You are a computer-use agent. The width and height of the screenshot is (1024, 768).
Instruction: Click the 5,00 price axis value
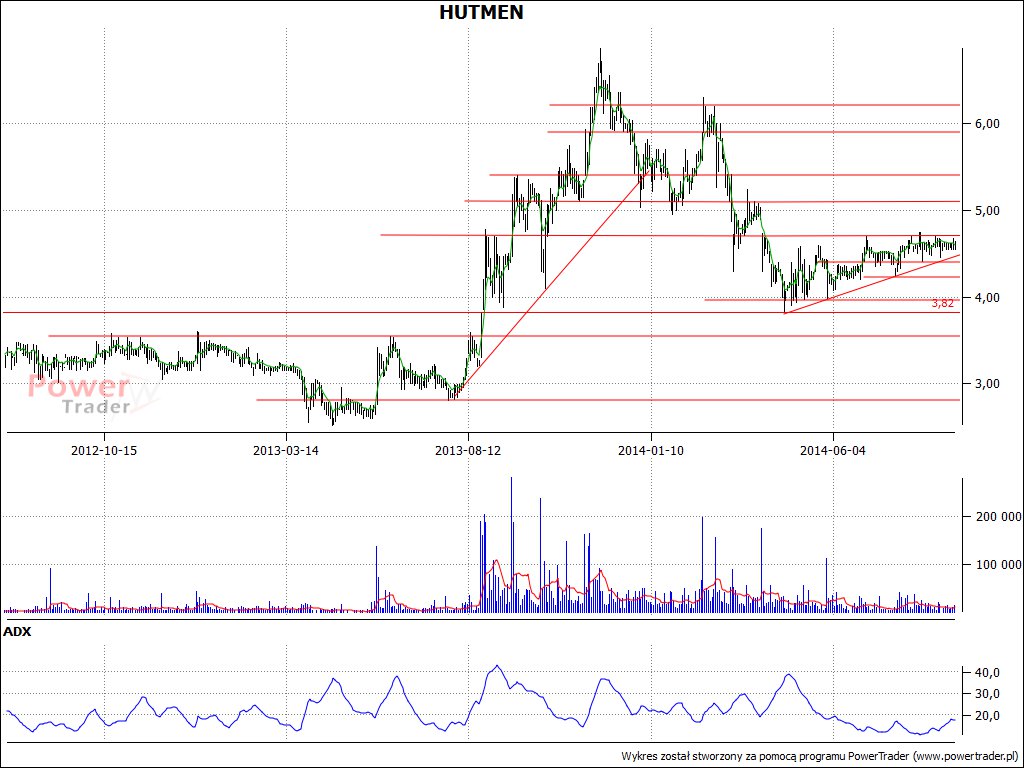[989, 210]
